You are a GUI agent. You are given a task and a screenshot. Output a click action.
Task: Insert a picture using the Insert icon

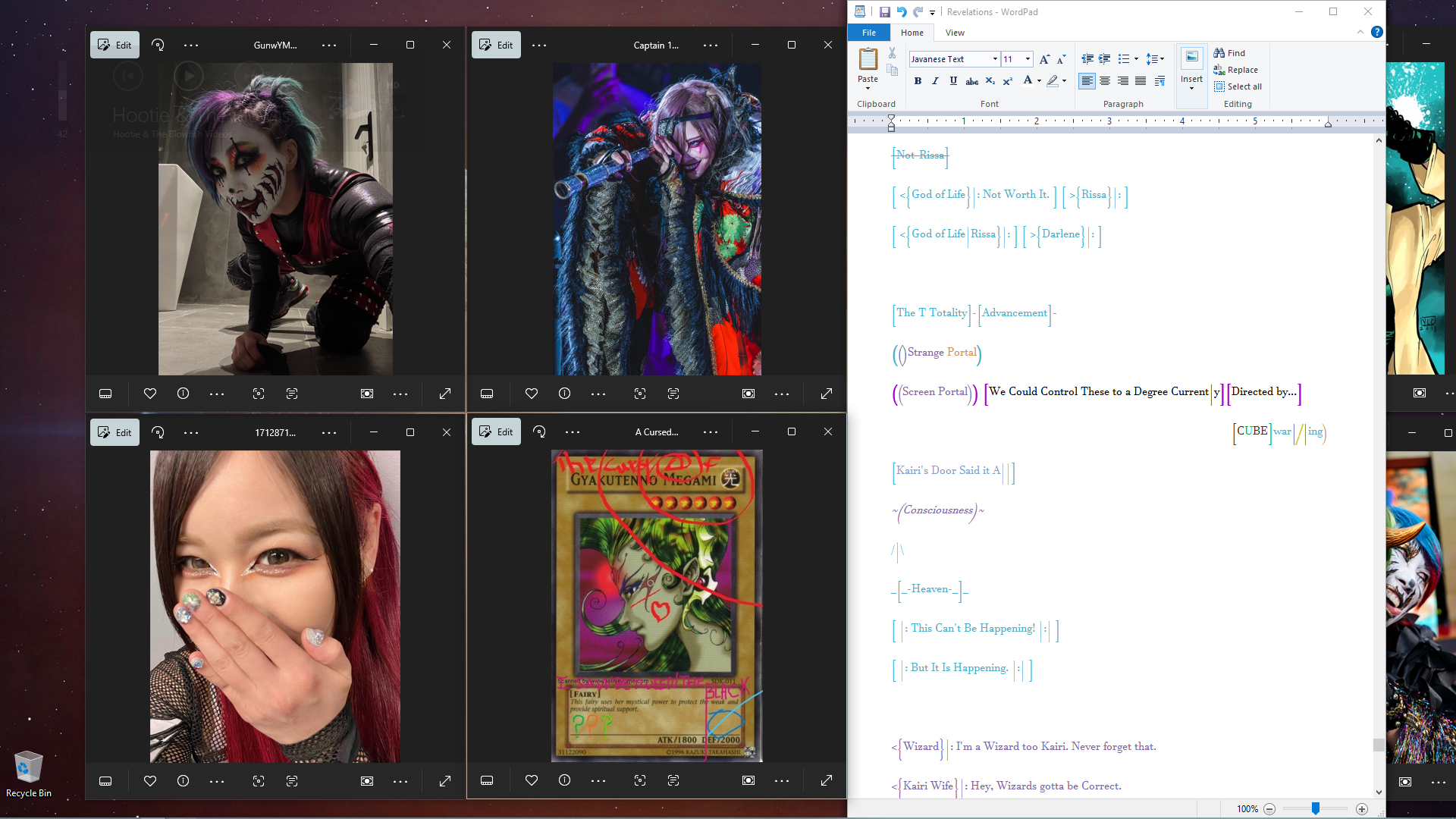1191,59
